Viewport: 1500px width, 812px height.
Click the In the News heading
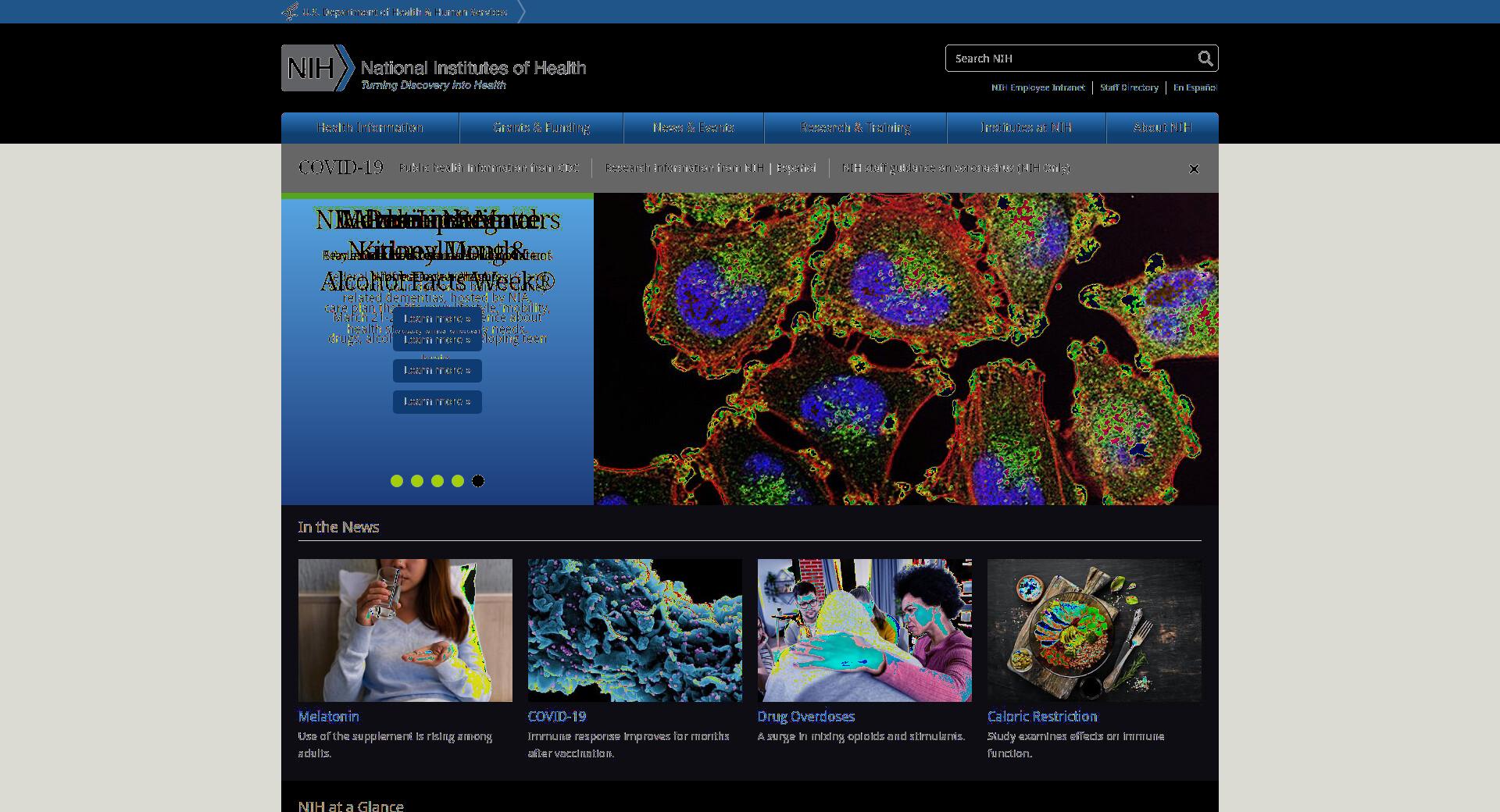(338, 527)
